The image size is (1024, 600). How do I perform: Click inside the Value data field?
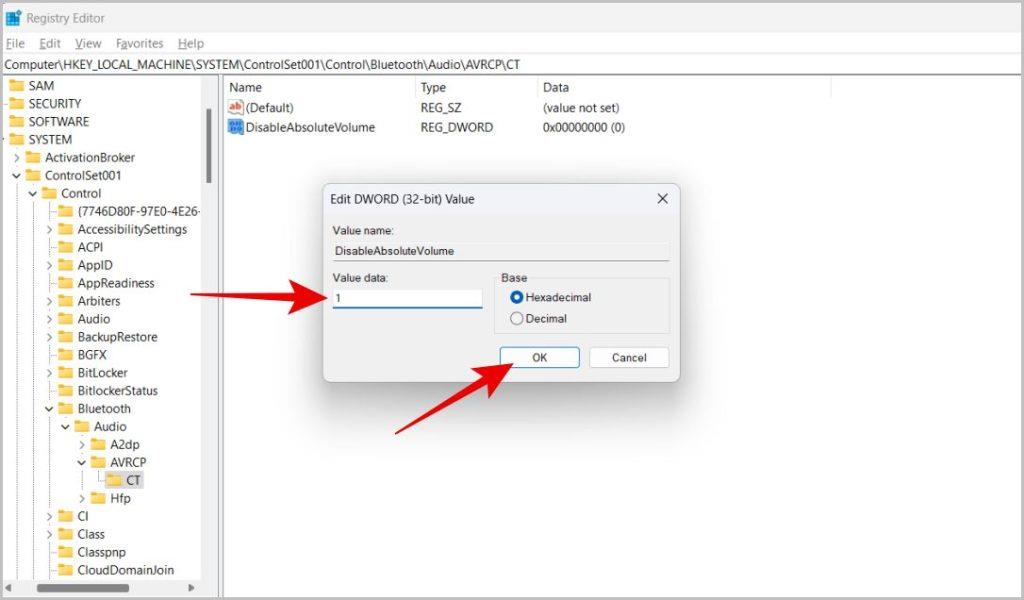(407, 298)
